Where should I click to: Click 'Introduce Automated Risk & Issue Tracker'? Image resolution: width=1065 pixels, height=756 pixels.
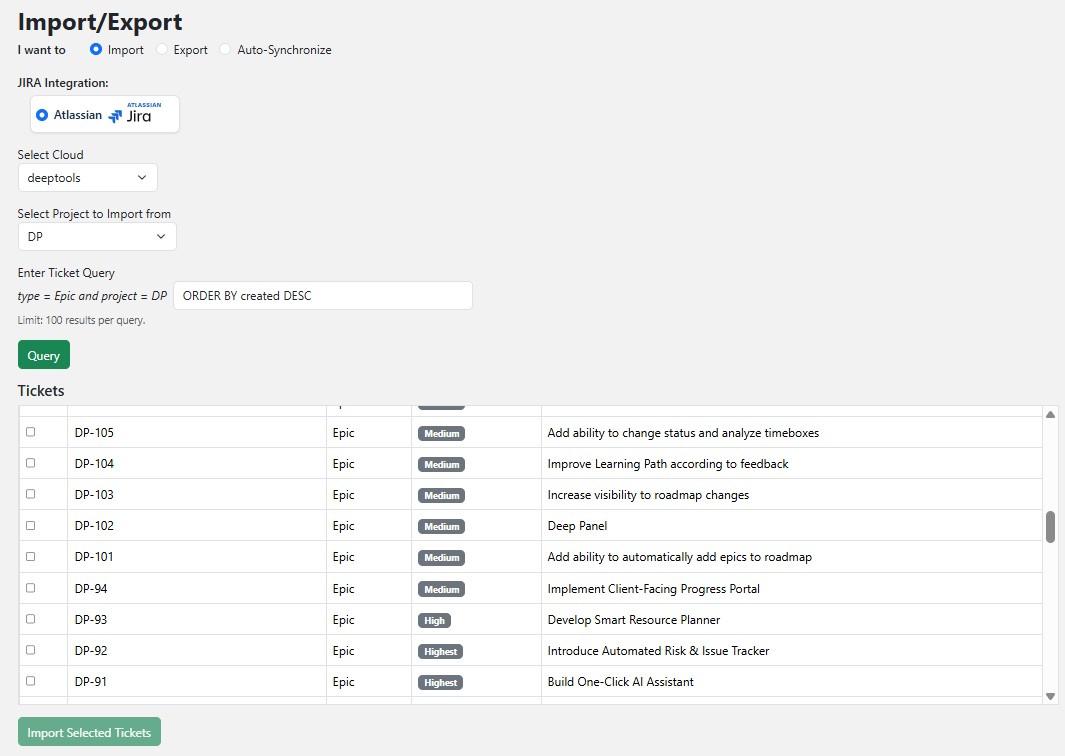[658, 651]
